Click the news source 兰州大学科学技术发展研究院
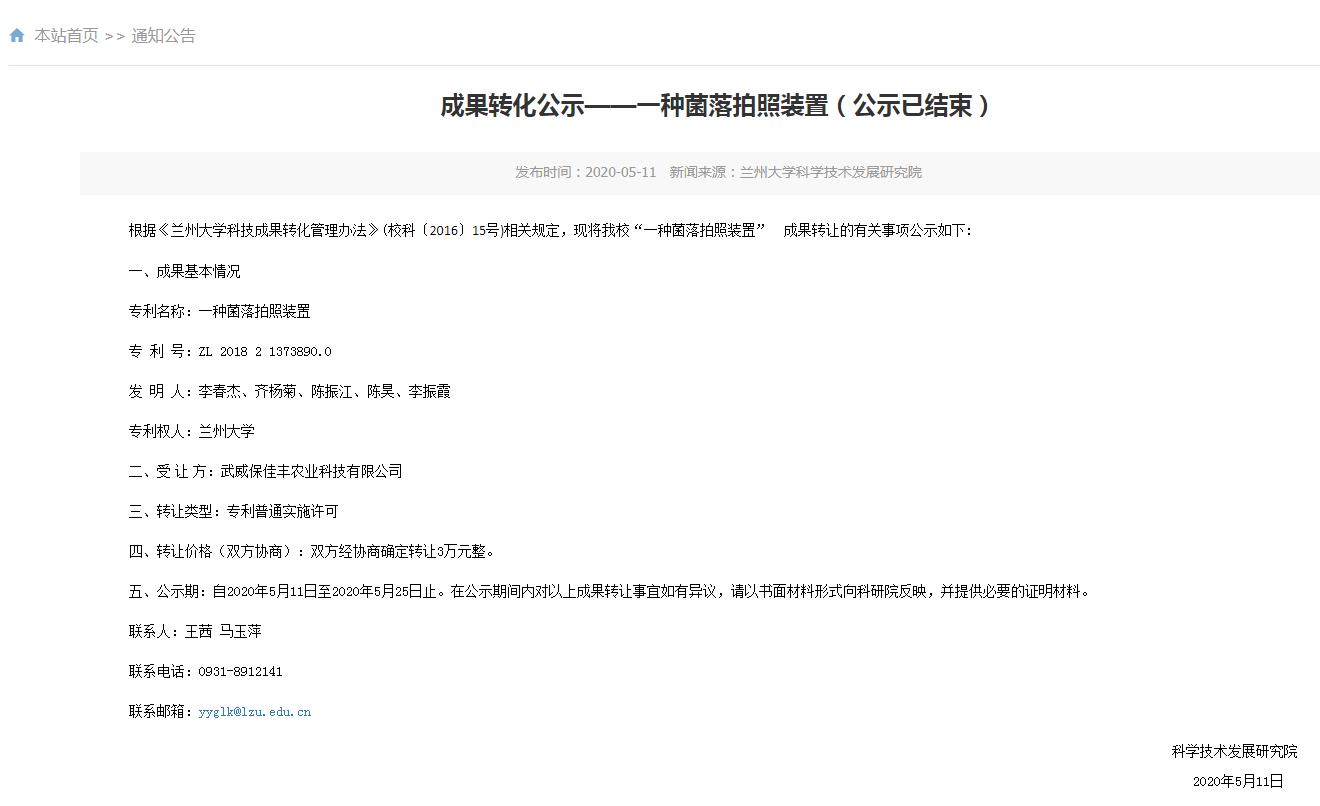This screenshot has width=1320, height=806. (830, 172)
